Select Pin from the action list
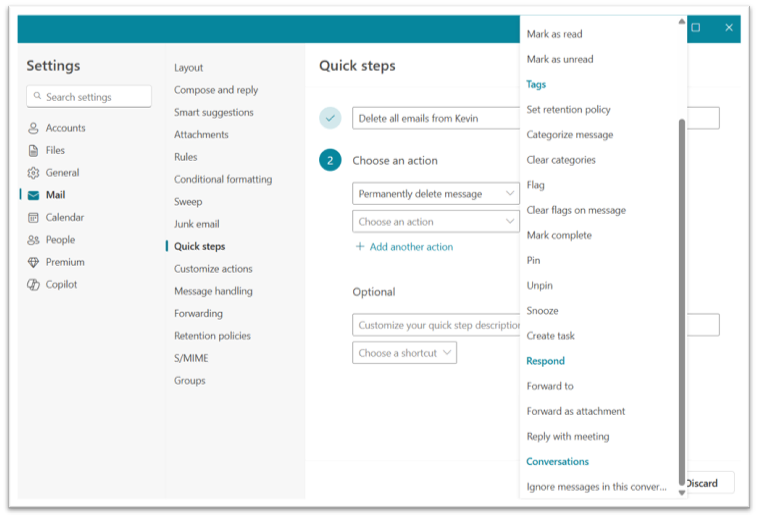Screen dimensions: 758x518 [x=534, y=260]
